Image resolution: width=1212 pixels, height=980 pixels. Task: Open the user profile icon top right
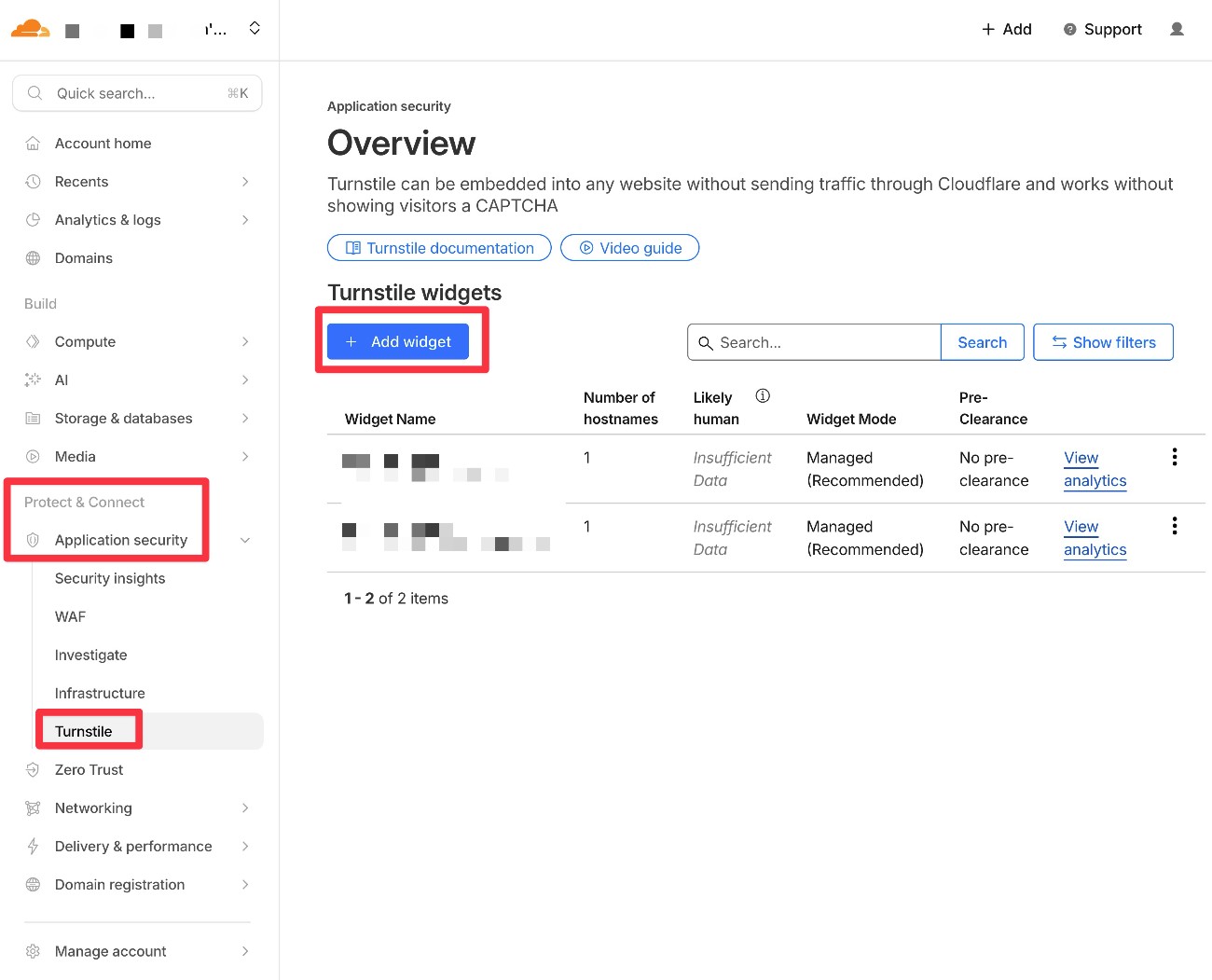pyautogui.click(x=1177, y=29)
